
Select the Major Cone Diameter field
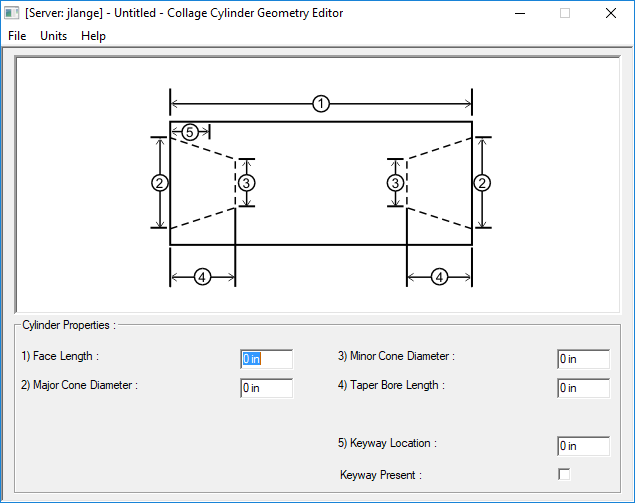click(x=266, y=388)
